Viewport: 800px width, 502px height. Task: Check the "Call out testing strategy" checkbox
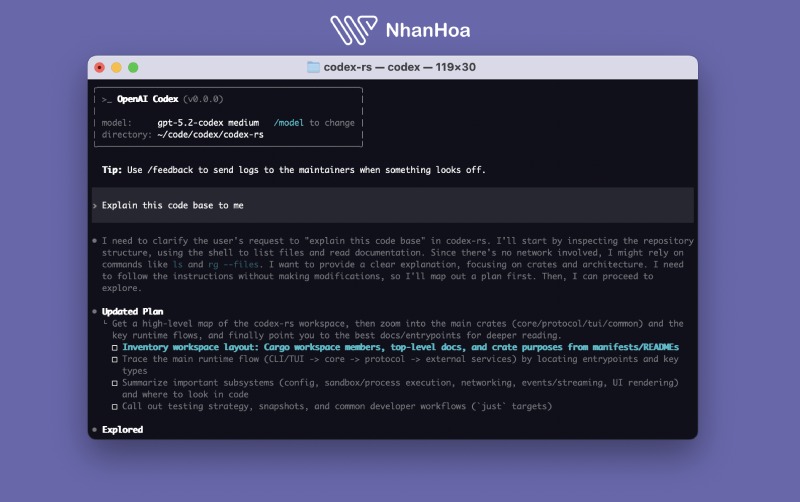coord(115,407)
